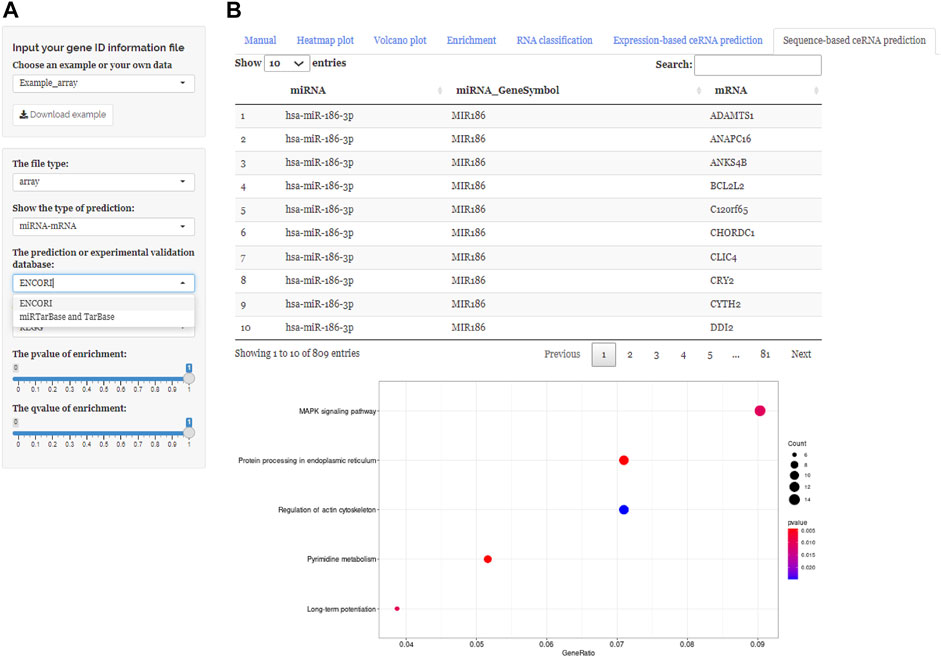This screenshot has width=941, height=657.
Task: Click the Regulation of actin cytoskeleton label
Action: 327,510
